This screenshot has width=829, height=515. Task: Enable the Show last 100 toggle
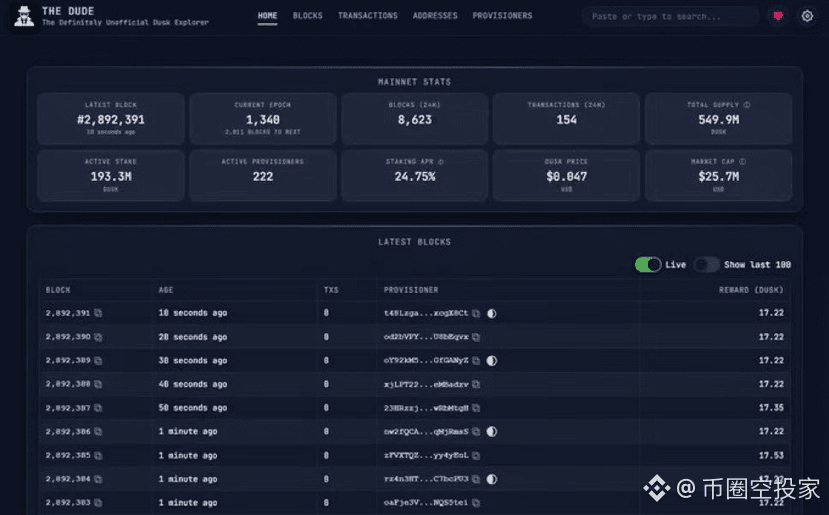[707, 265]
